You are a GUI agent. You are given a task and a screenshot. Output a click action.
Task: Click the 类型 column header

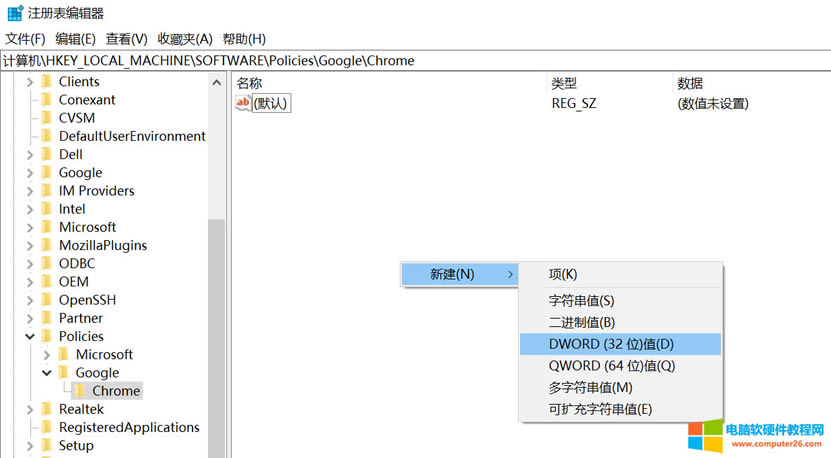pyautogui.click(x=564, y=83)
